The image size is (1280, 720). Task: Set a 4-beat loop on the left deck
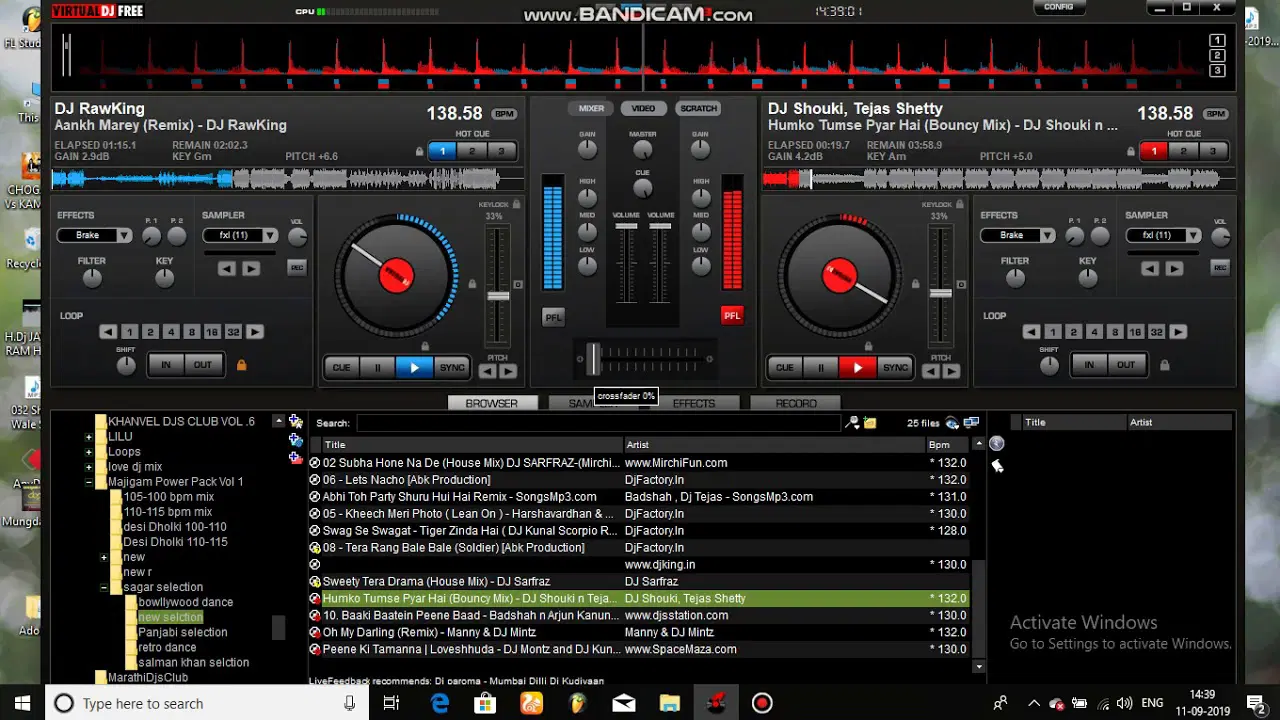(x=171, y=332)
